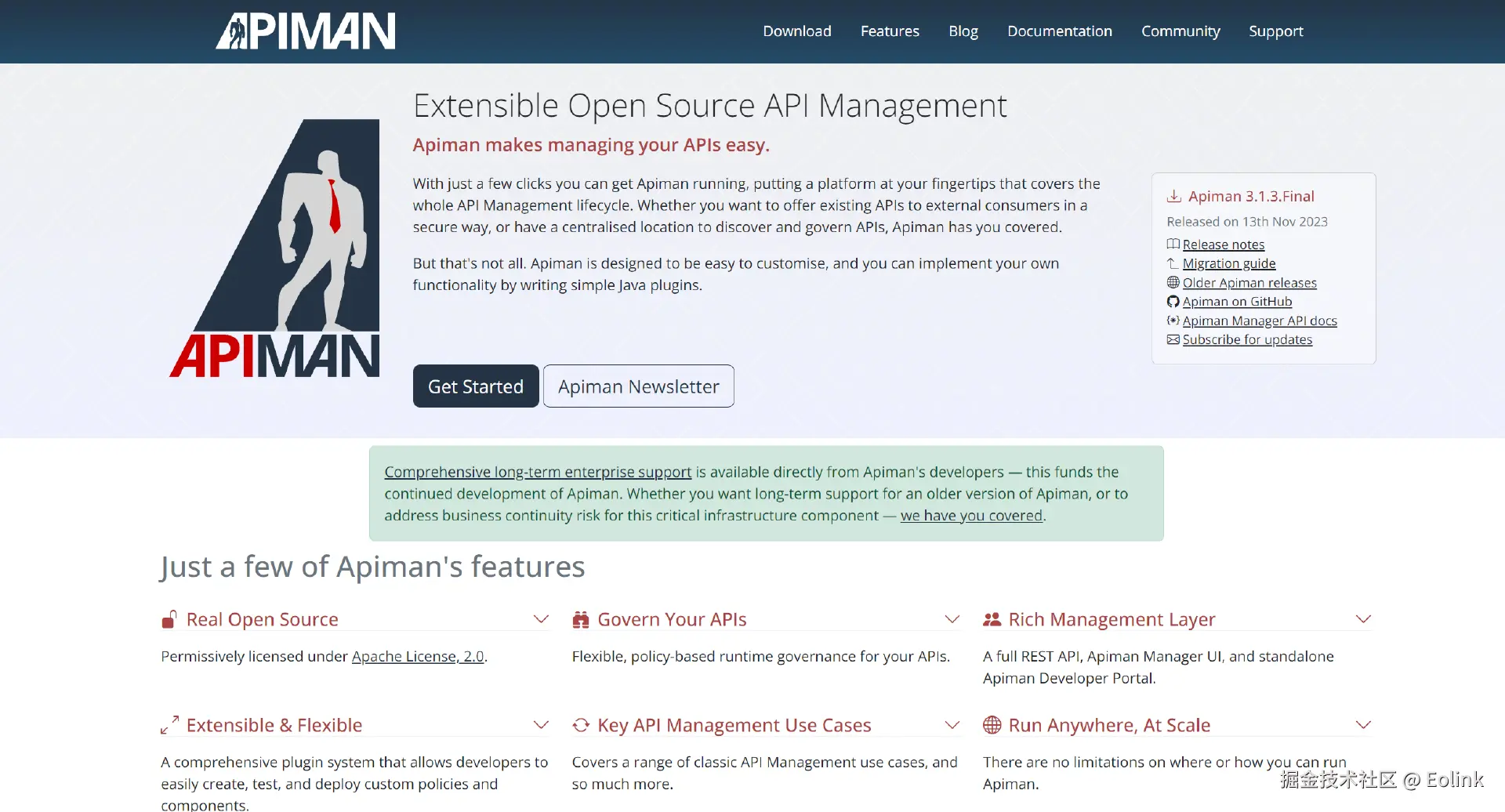The image size is (1505, 812).
Task: Click the large Apiman hero logo image
Action: click(275, 248)
